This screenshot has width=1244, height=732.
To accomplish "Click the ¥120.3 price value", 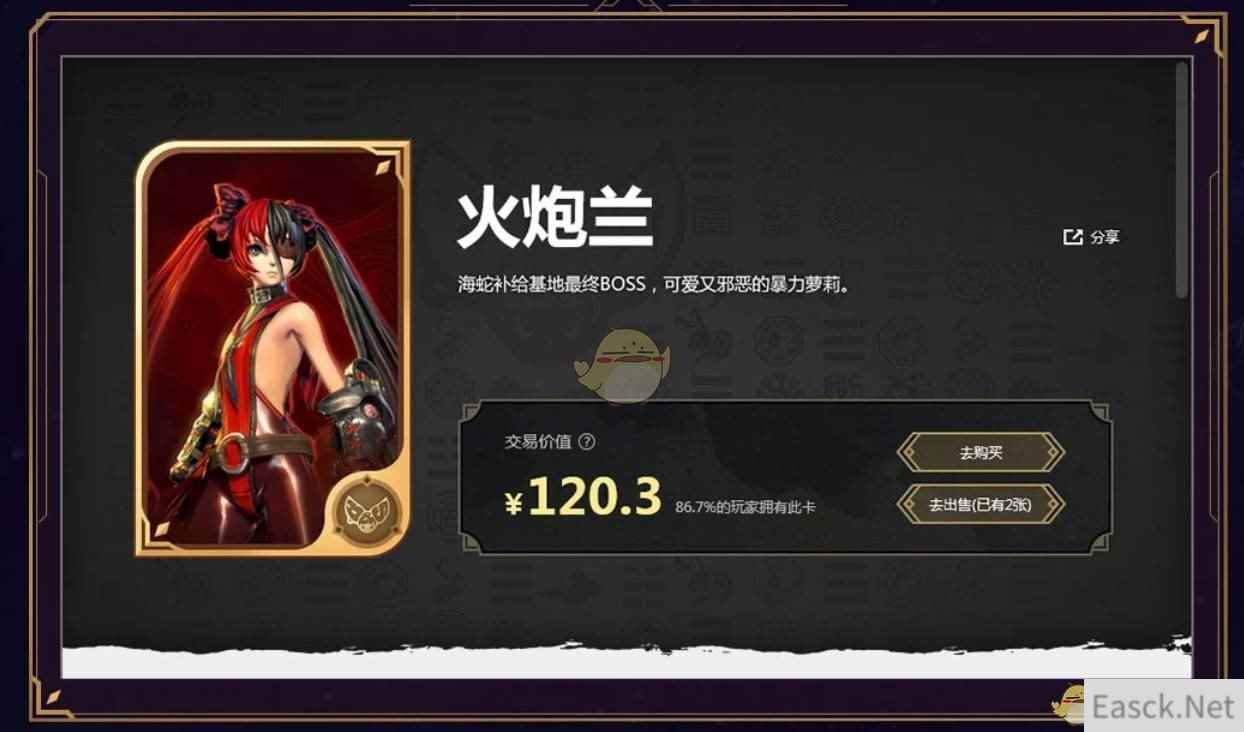I will [584, 497].
